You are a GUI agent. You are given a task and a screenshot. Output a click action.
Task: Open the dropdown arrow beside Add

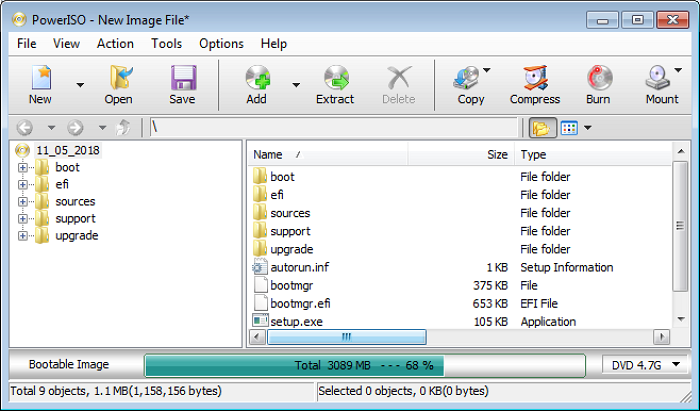coord(296,85)
